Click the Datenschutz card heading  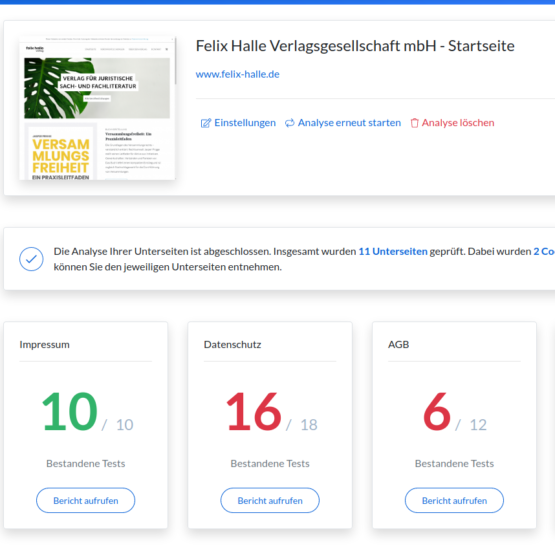pyautogui.click(x=233, y=344)
